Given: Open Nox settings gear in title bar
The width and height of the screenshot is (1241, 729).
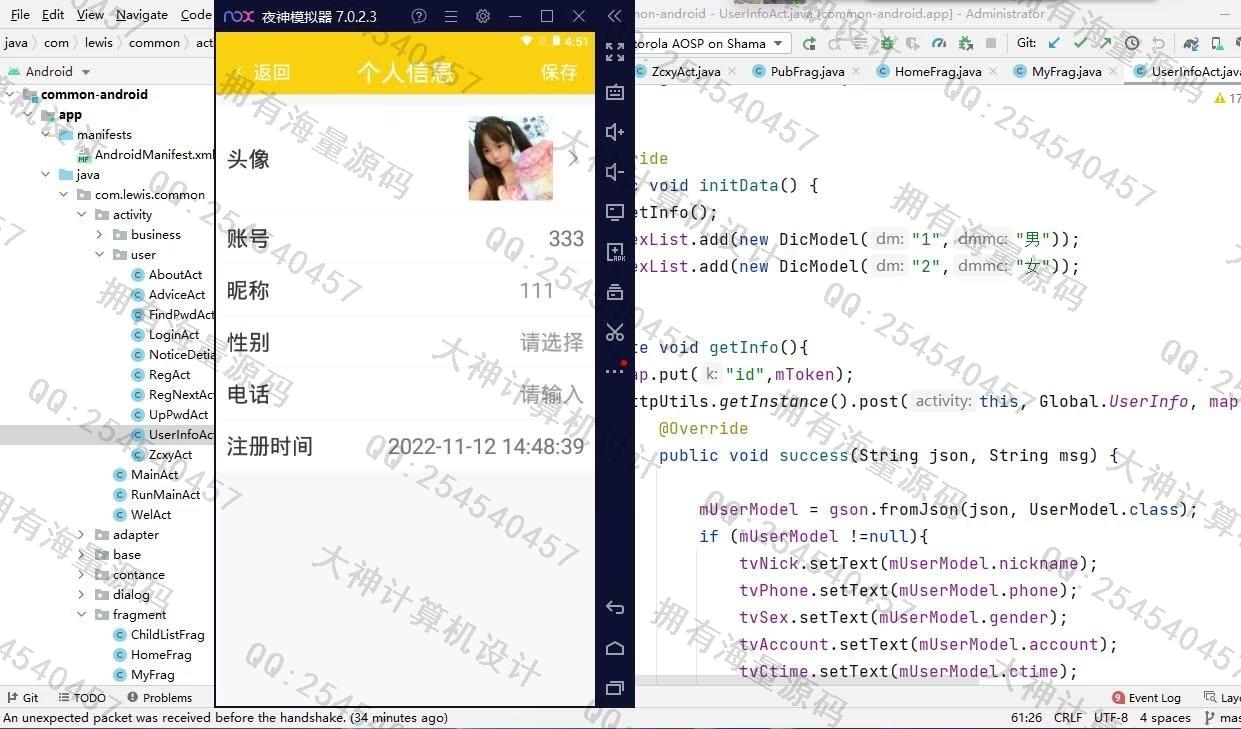Looking at the screenshot, I should 483,16.
